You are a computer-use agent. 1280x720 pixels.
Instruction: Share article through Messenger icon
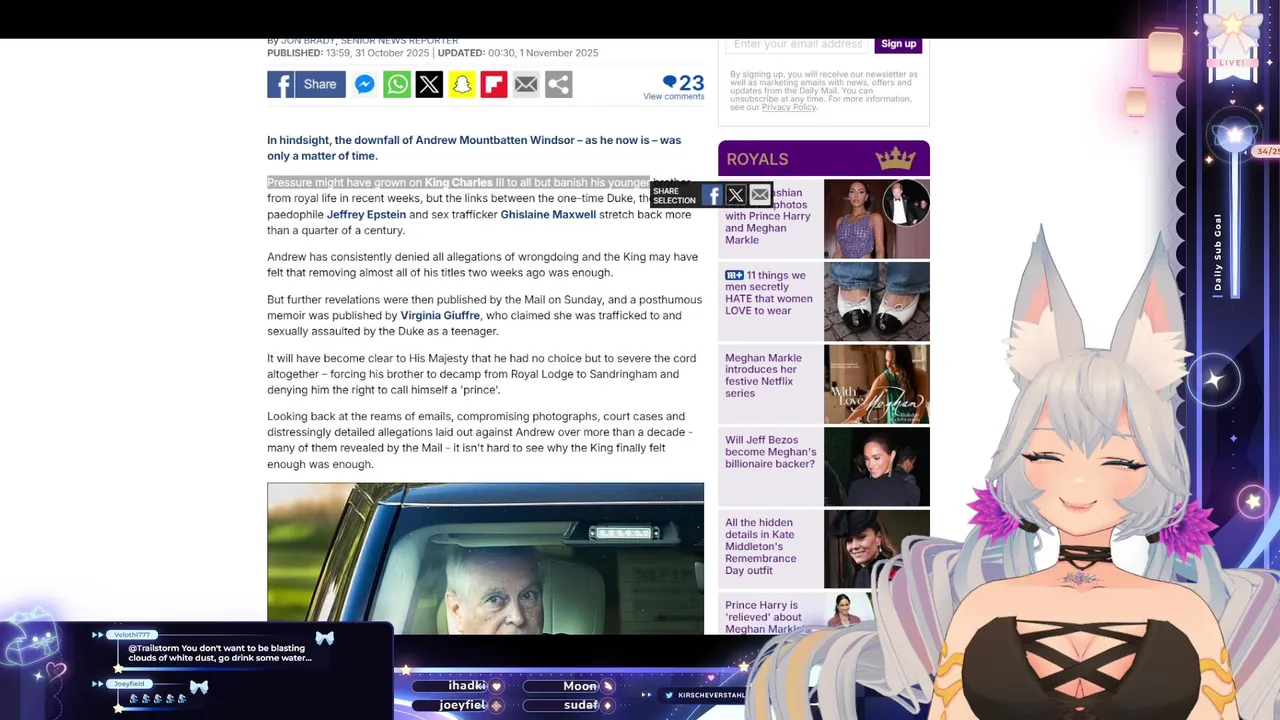point(365,85)
